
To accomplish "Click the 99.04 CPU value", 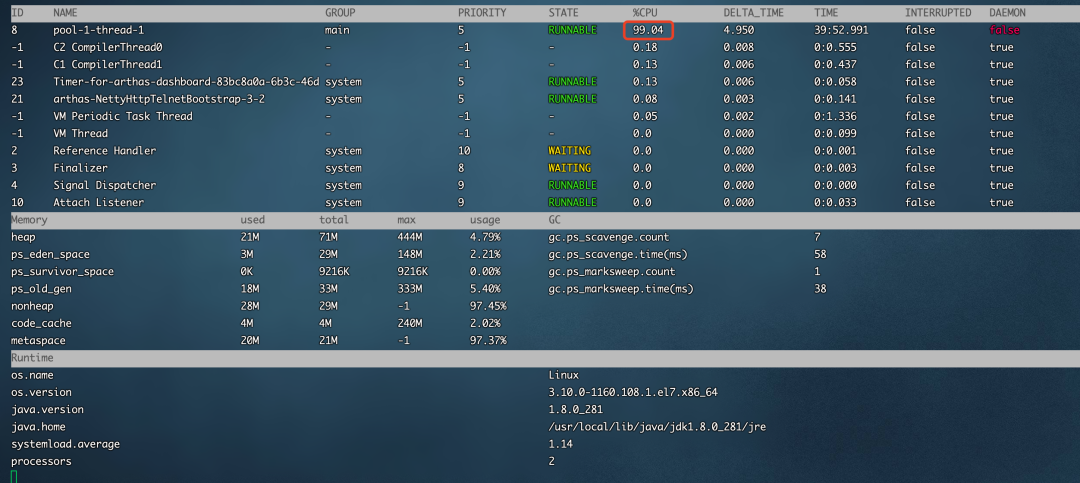I will click(648, 30).
